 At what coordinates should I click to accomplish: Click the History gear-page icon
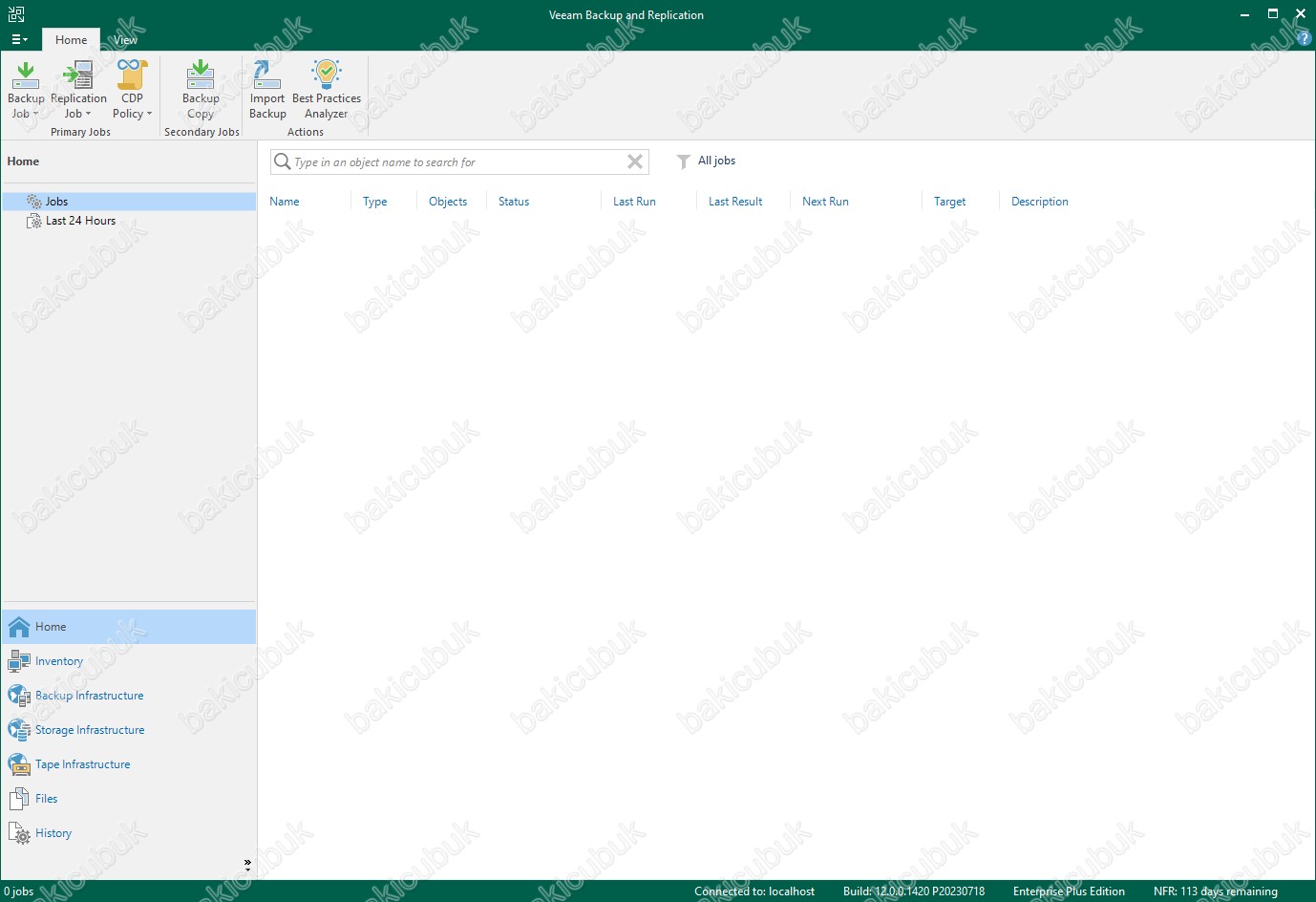click(x=19, y=833)
